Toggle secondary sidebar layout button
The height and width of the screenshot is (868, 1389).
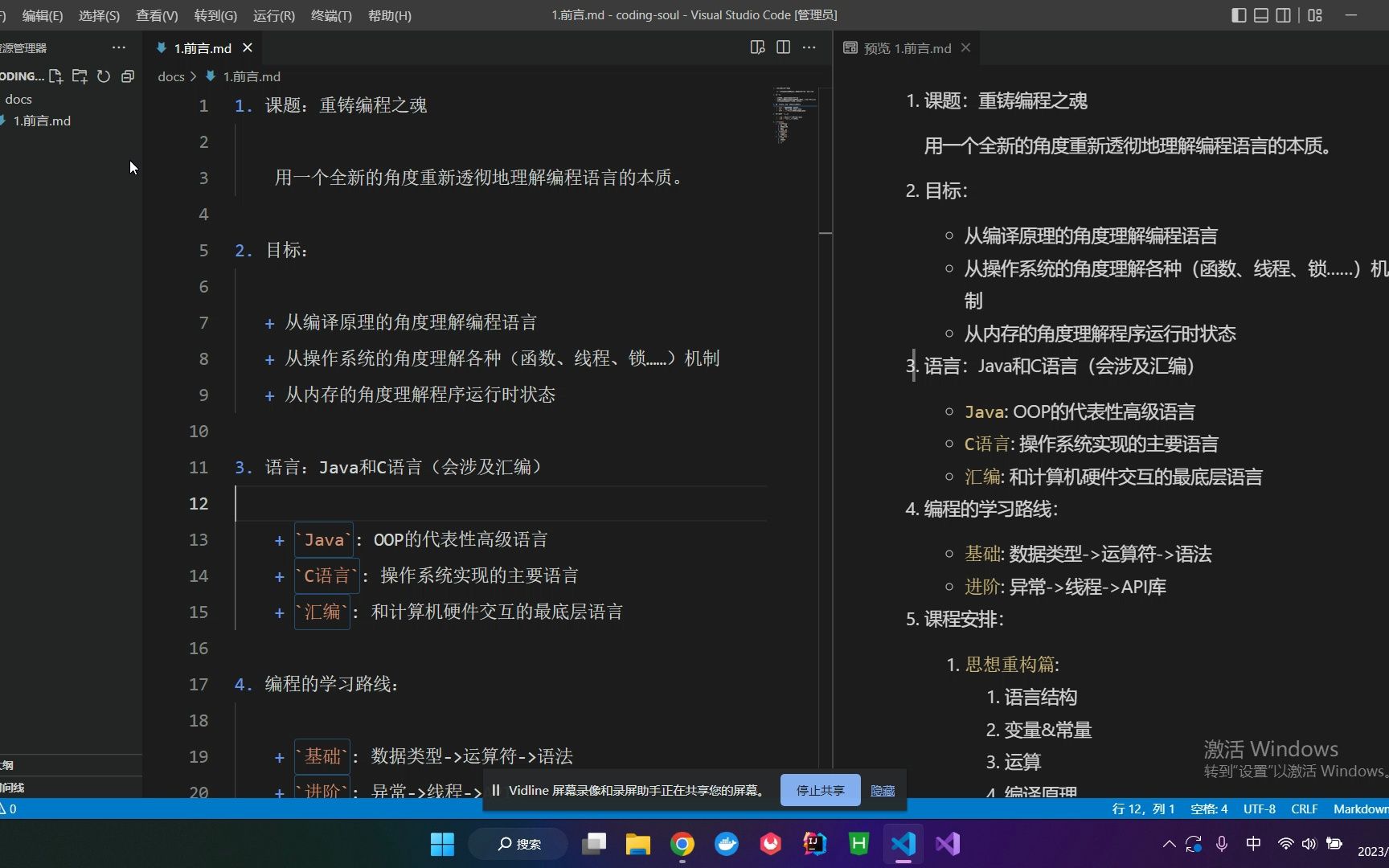pos(1284,14)
